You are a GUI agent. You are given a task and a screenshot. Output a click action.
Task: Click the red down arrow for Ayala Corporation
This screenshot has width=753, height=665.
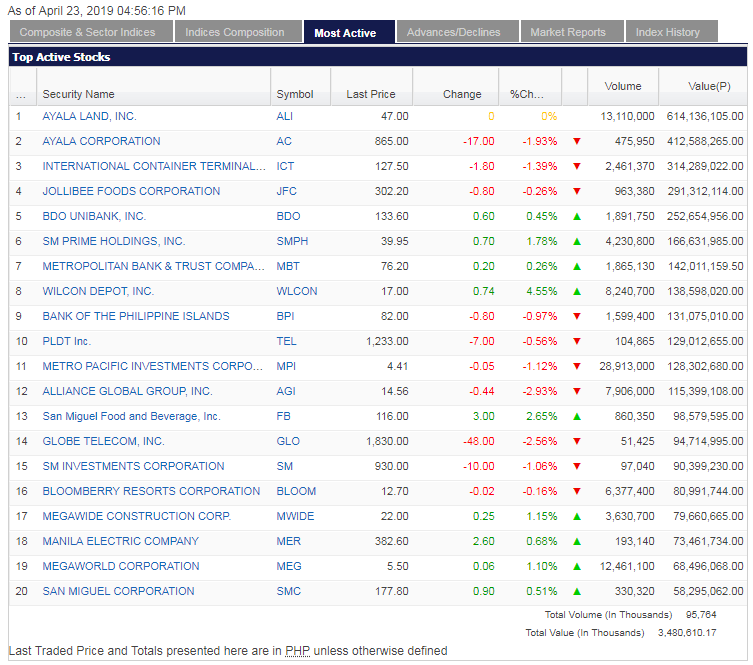[576, 141]
